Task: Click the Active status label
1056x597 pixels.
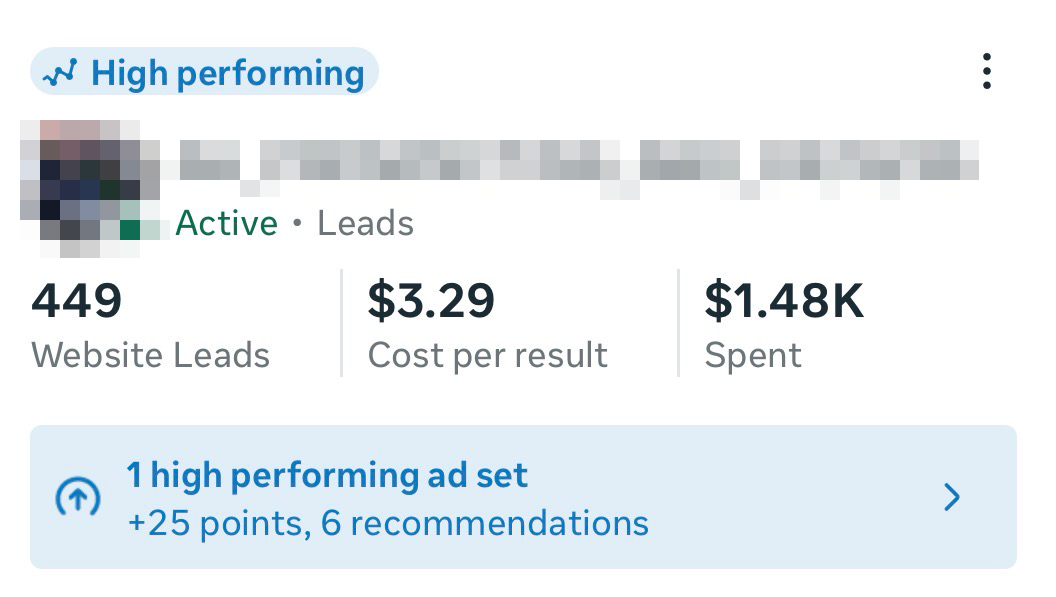Action: tap(227, 223)
